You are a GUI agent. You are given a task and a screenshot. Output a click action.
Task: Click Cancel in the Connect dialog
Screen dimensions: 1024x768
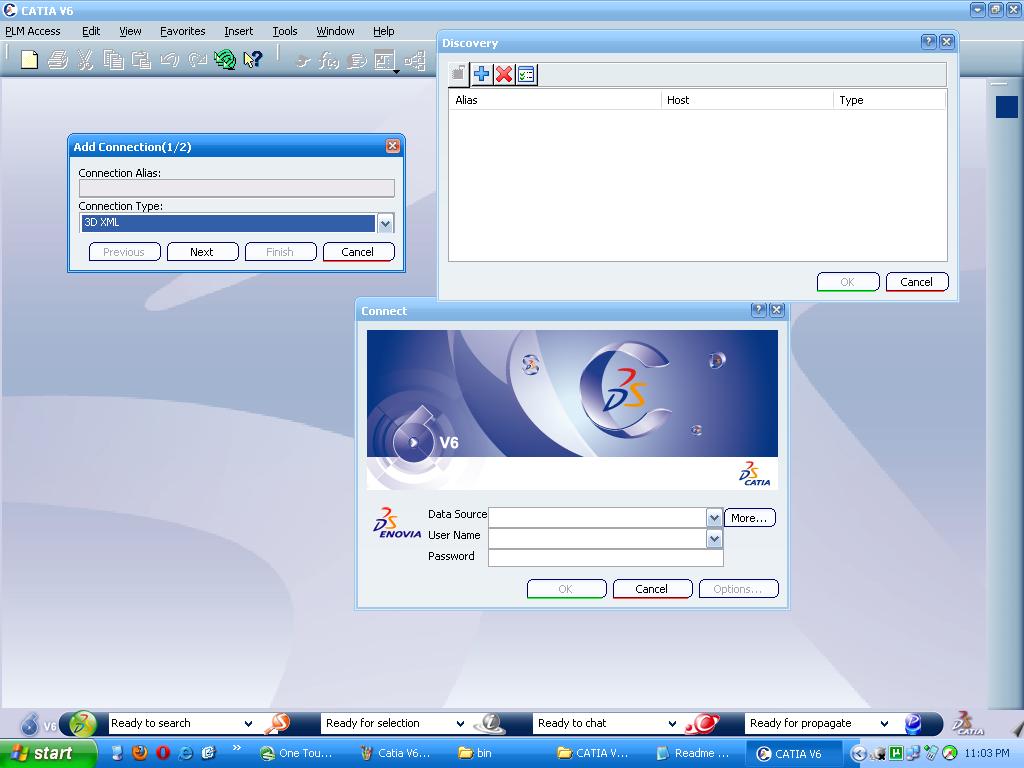pyautogui.click(x=652, y=589)
